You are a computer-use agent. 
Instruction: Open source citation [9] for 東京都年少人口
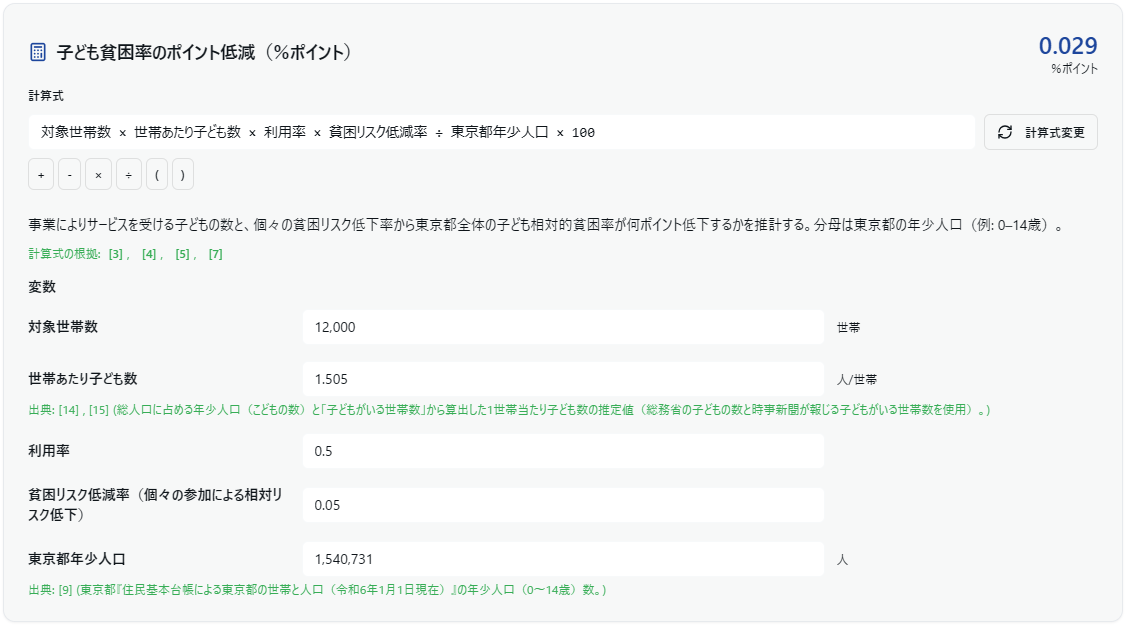click(66, 590)
